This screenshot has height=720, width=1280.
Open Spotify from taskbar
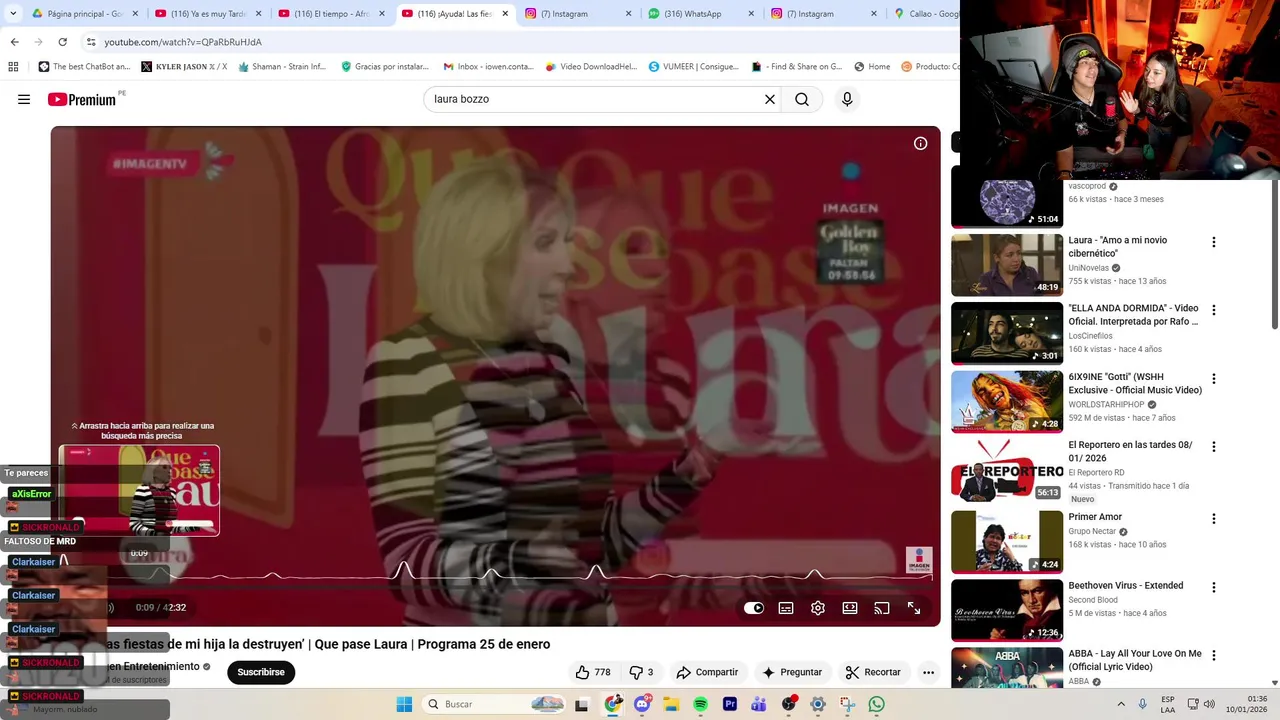[x=700, y=704]
